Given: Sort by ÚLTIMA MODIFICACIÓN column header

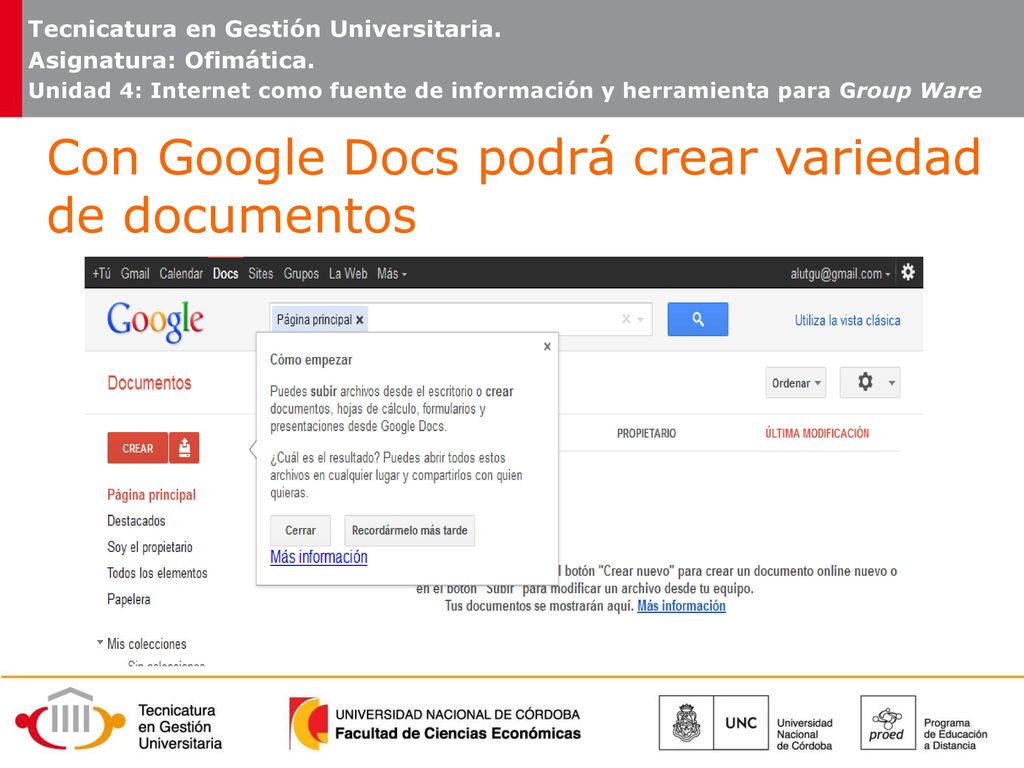Looking at the screenshot, I should pos(817,433).
